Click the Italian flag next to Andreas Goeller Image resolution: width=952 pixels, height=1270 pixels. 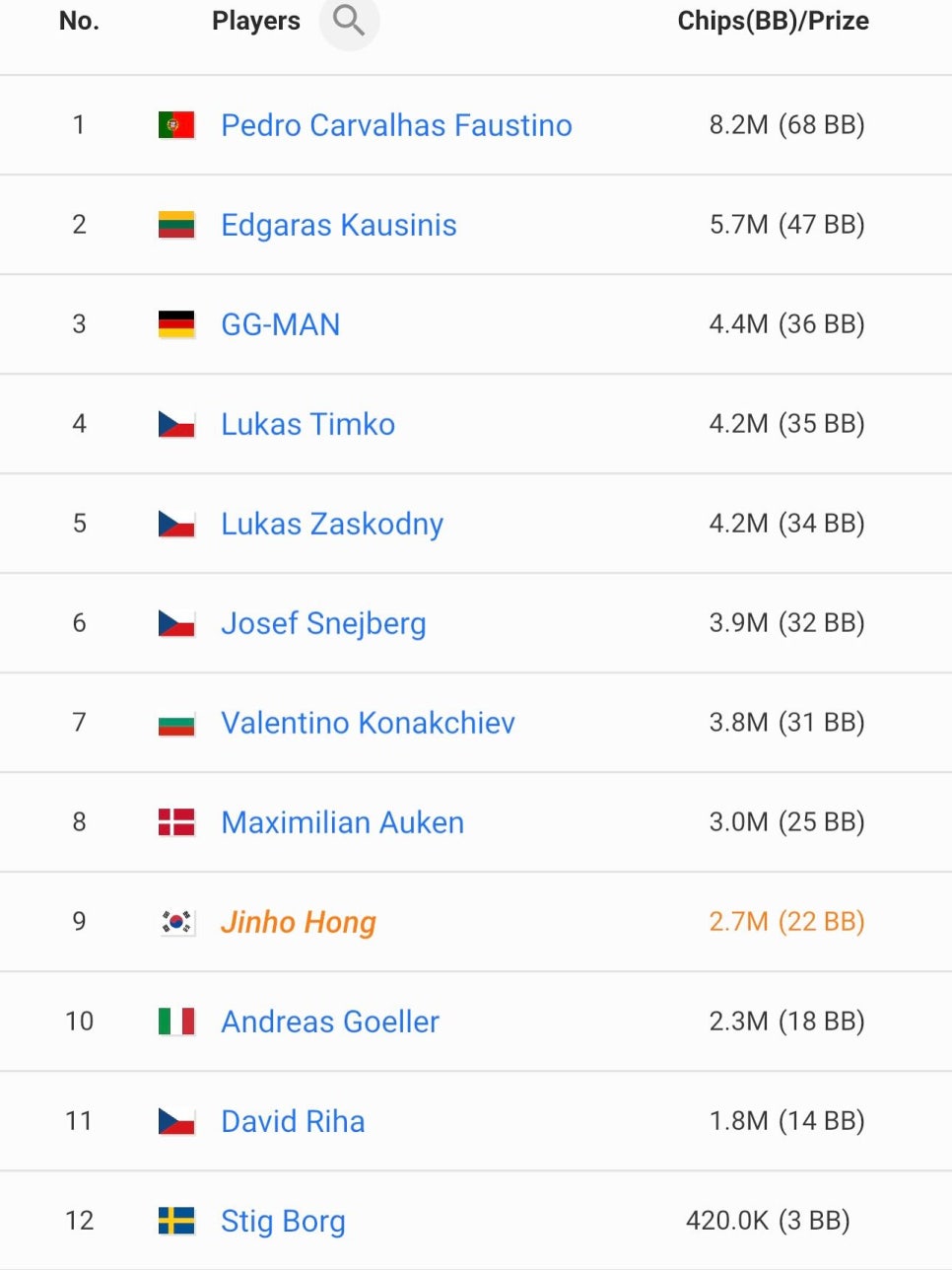176,1021
